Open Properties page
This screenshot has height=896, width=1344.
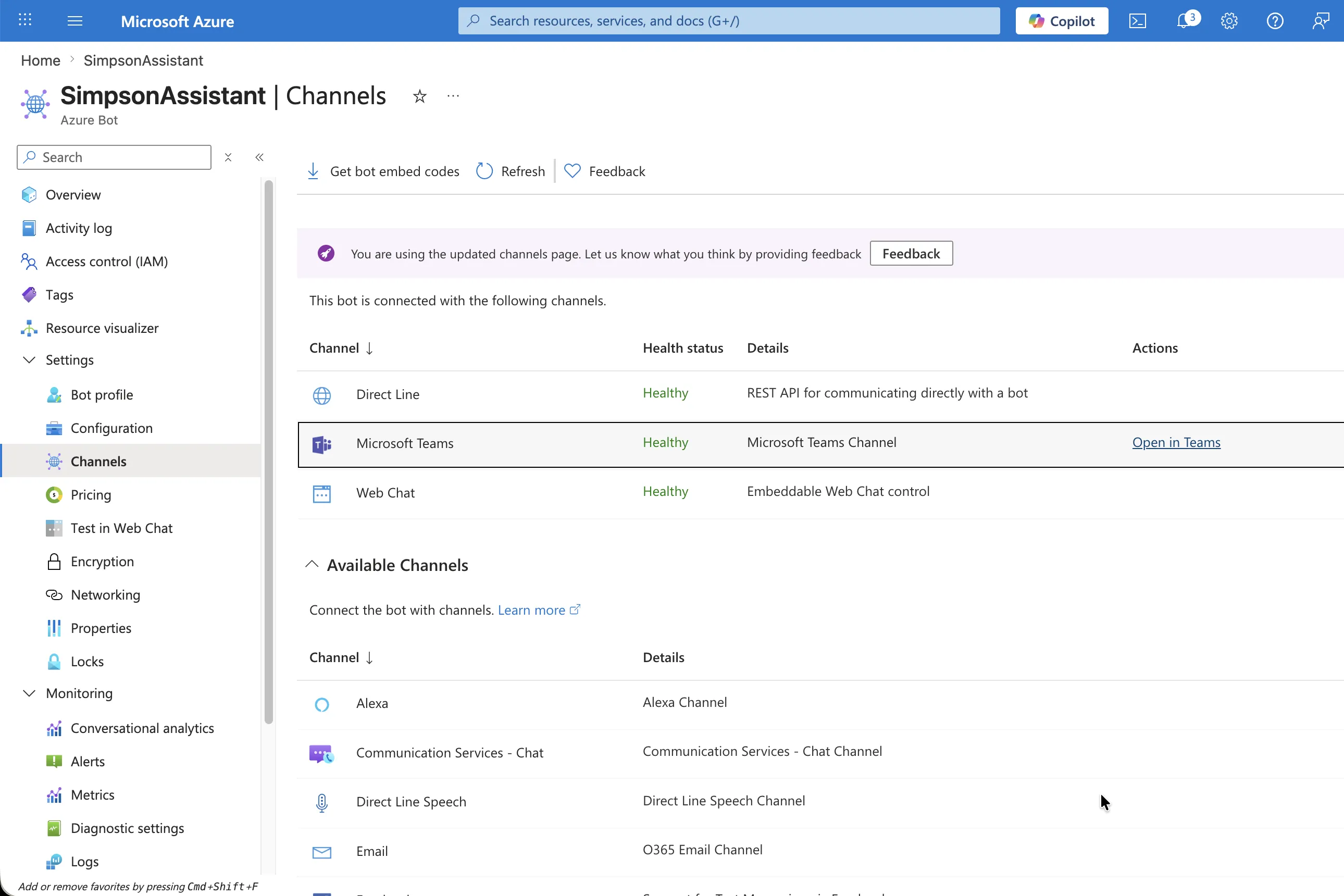(x=101, y=628)
